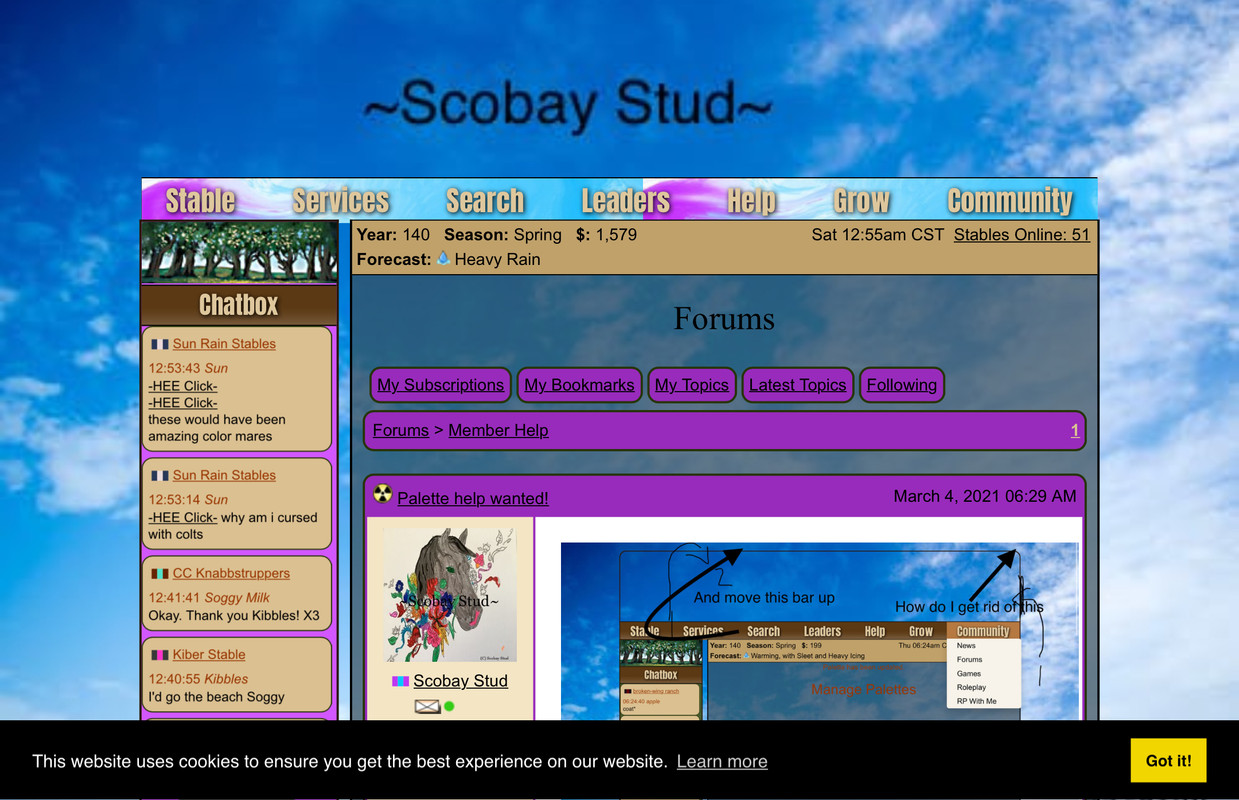Open first Sun Rain Stables chat link at 12:53:43

(224, 344)
